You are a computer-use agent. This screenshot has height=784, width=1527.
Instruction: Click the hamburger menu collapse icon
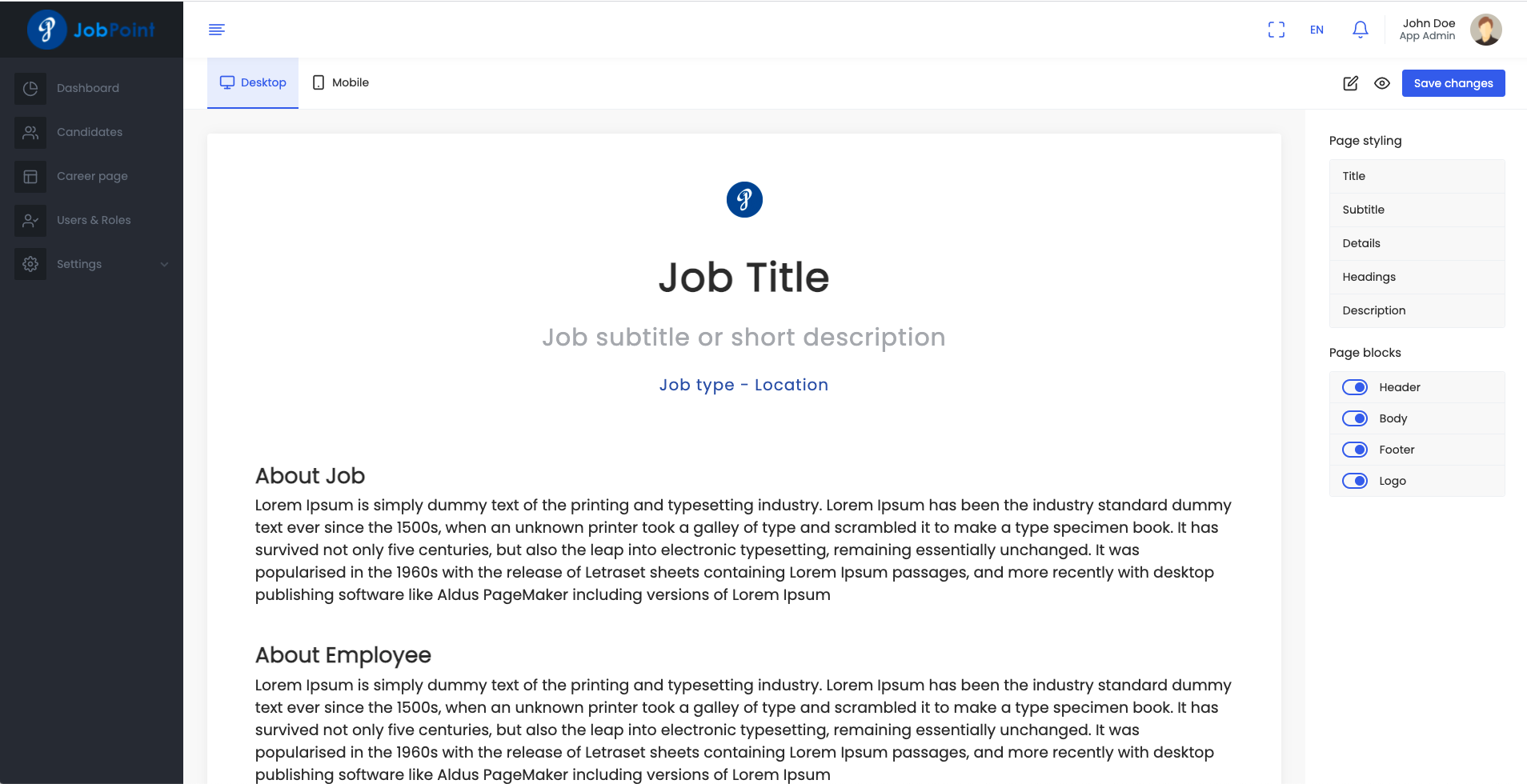pyautogui.click(x=216, y=30)
